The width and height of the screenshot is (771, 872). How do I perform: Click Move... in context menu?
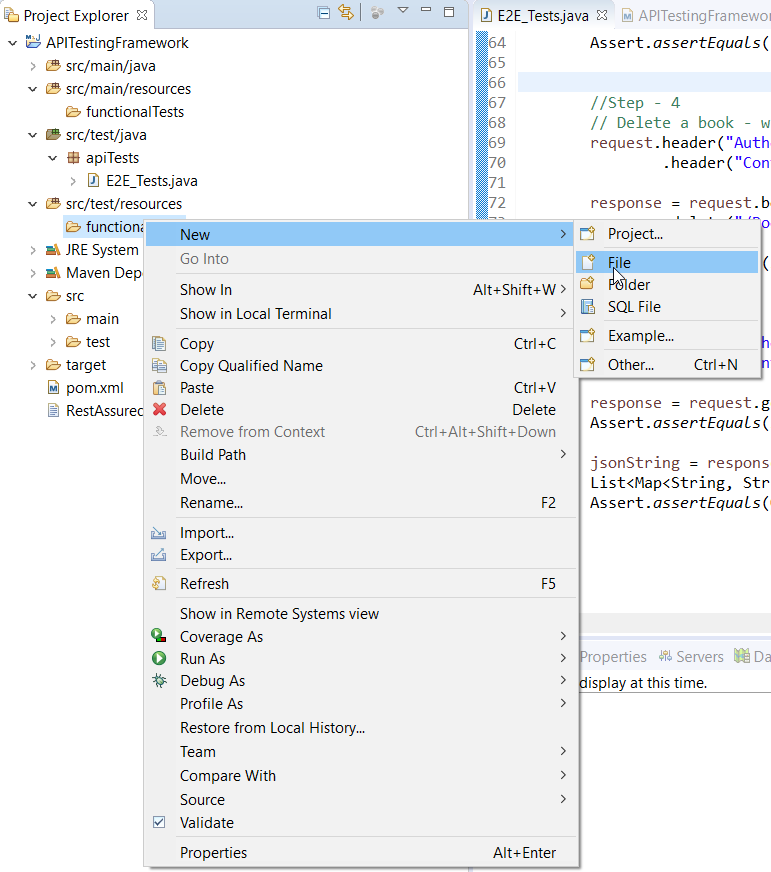pyautogui.click(x=360, y=479)
